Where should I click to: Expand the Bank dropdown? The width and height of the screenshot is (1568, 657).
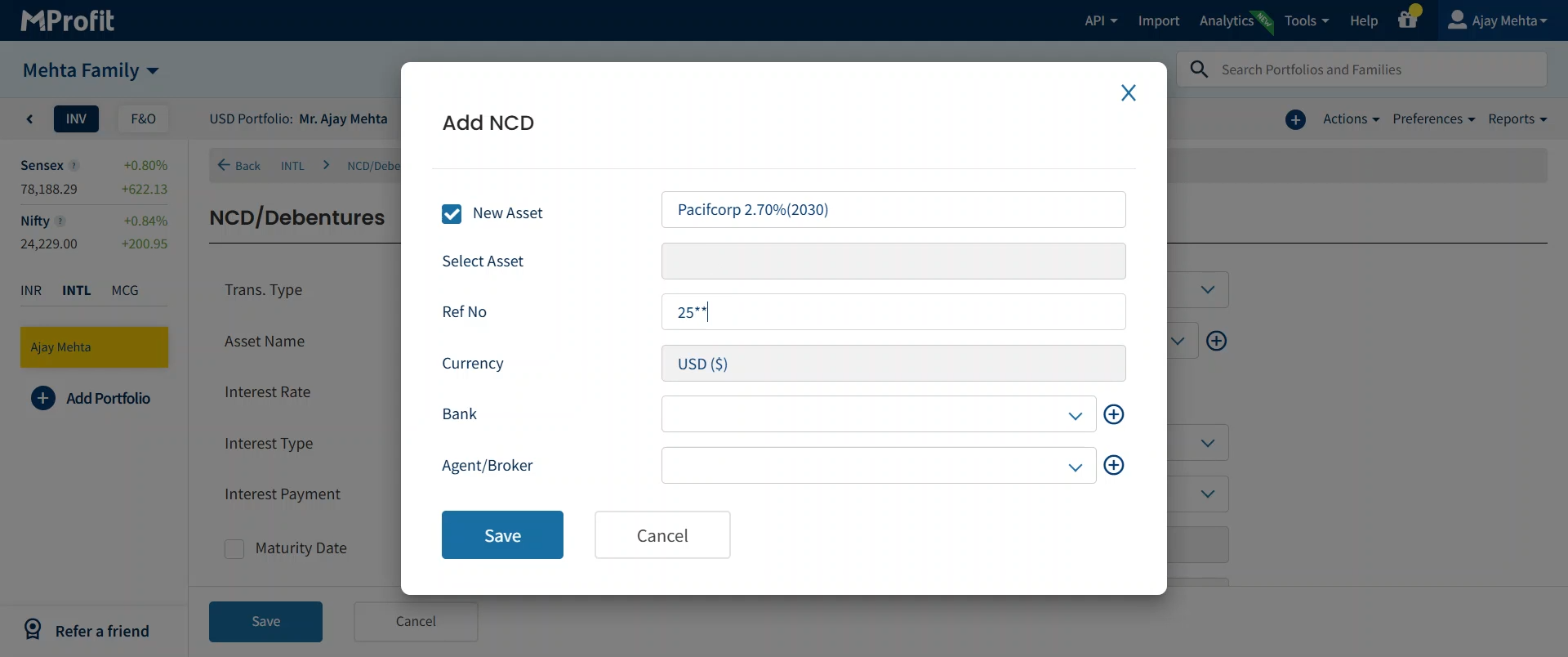[x=1075, y=415]
